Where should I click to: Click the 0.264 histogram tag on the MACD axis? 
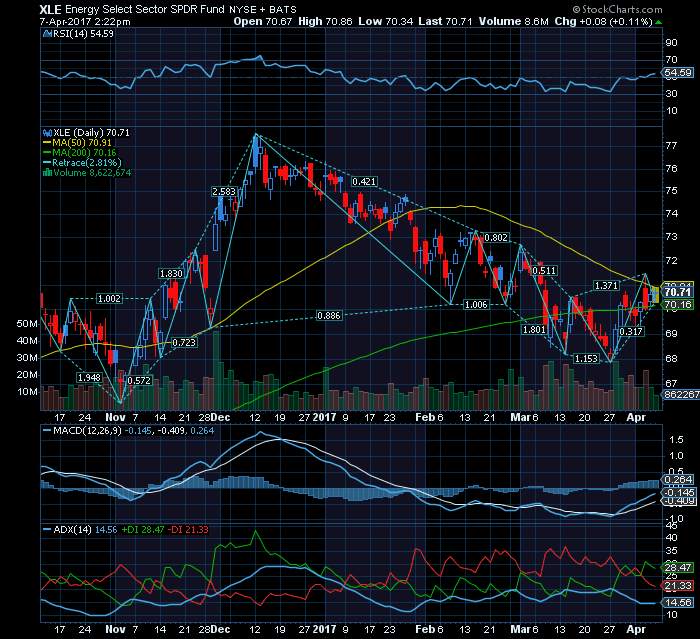click(679, 480)
